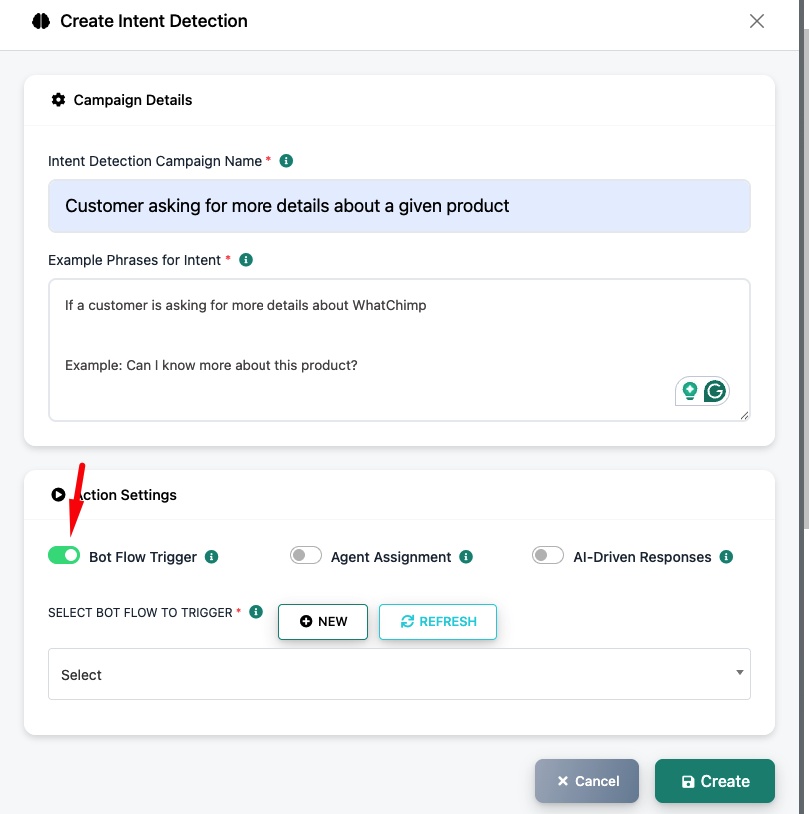809x814 pixels.
Task: Click the Campaign Name input field
Action: [x=399, y=206]
